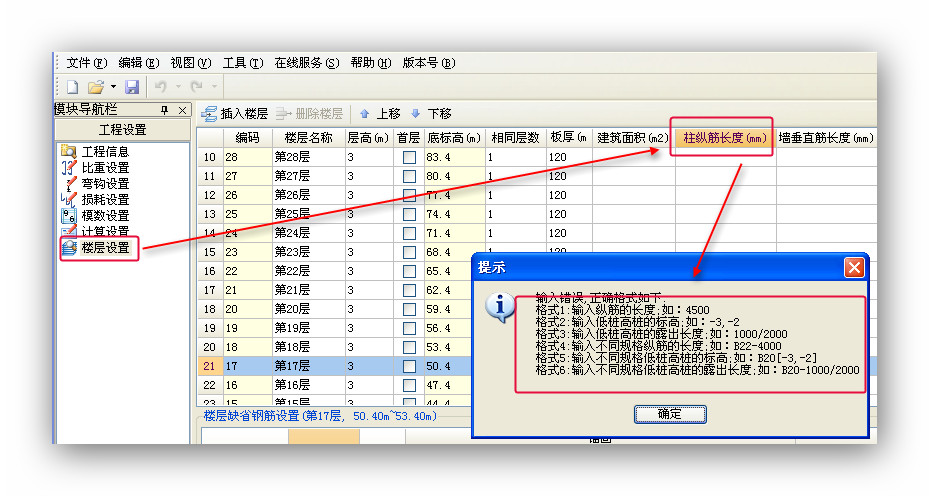
Task: Toggle 首层 checkbox for 第21层
Action: pyautogui.click(x=409, y=290)
